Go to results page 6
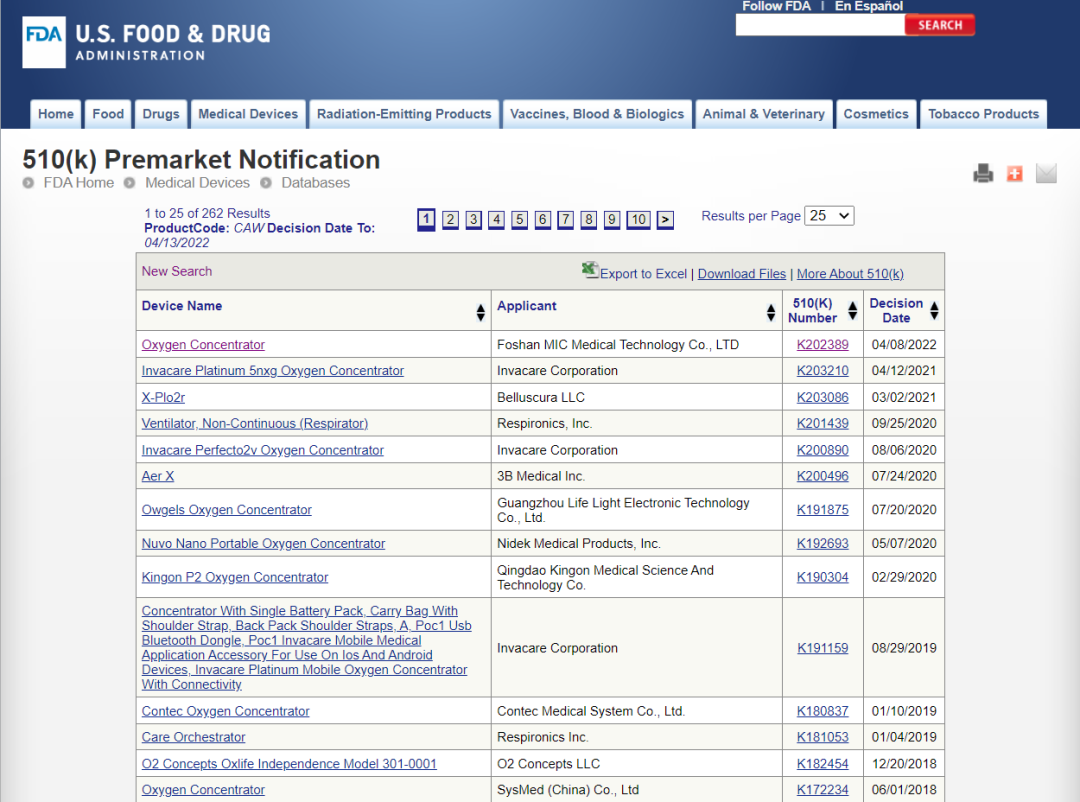1080x802 pixels. (543, 220)
